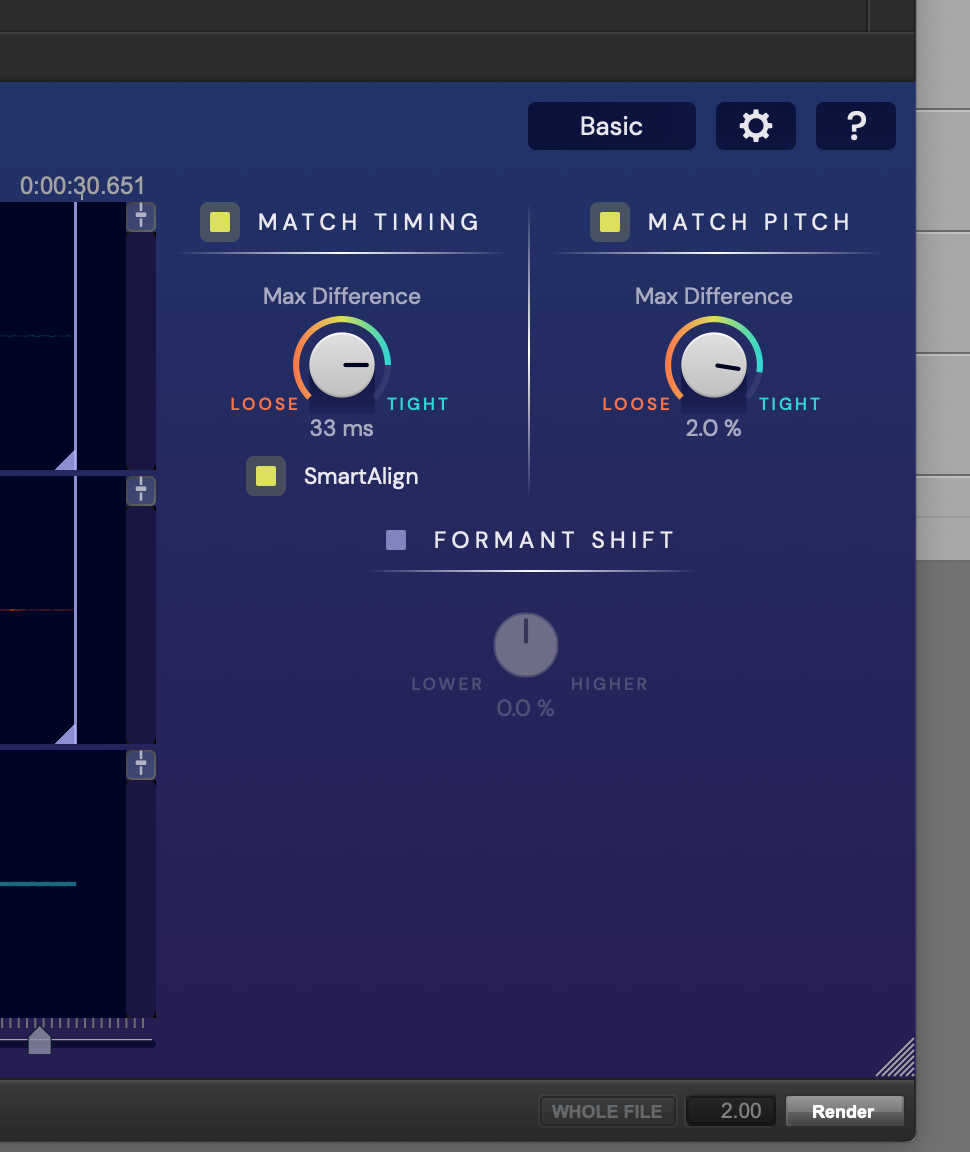Toggle the Match Timing checkbox
The height and width of the screenshot is (1152, 970).
[x=220, y=222]
